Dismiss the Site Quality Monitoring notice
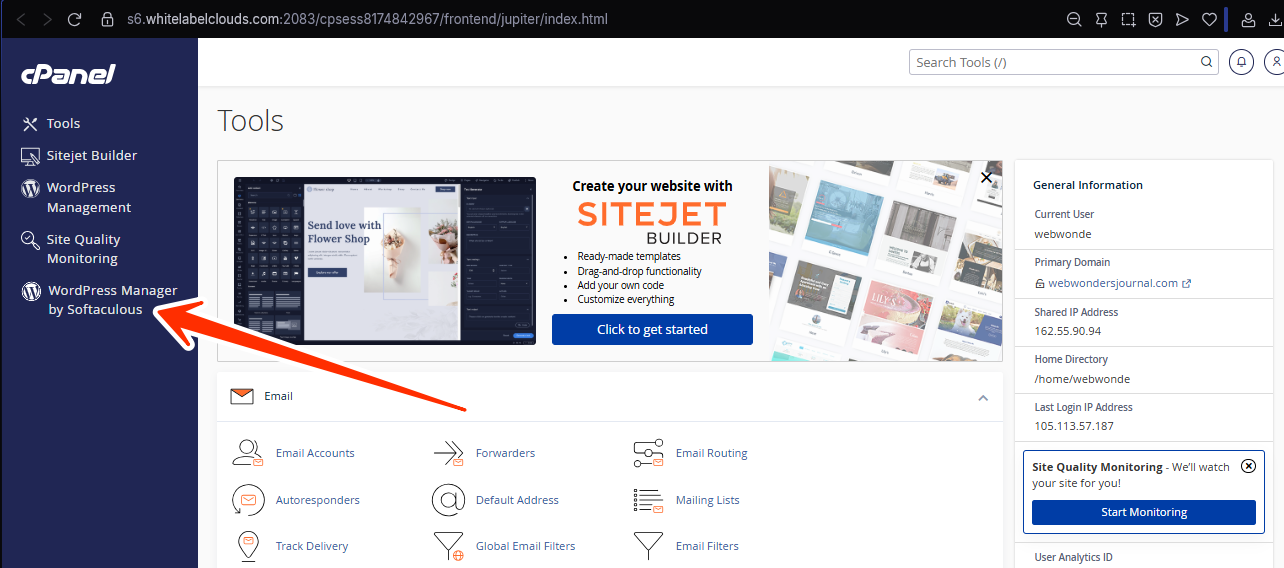1284x568 pixels. 1248,466
